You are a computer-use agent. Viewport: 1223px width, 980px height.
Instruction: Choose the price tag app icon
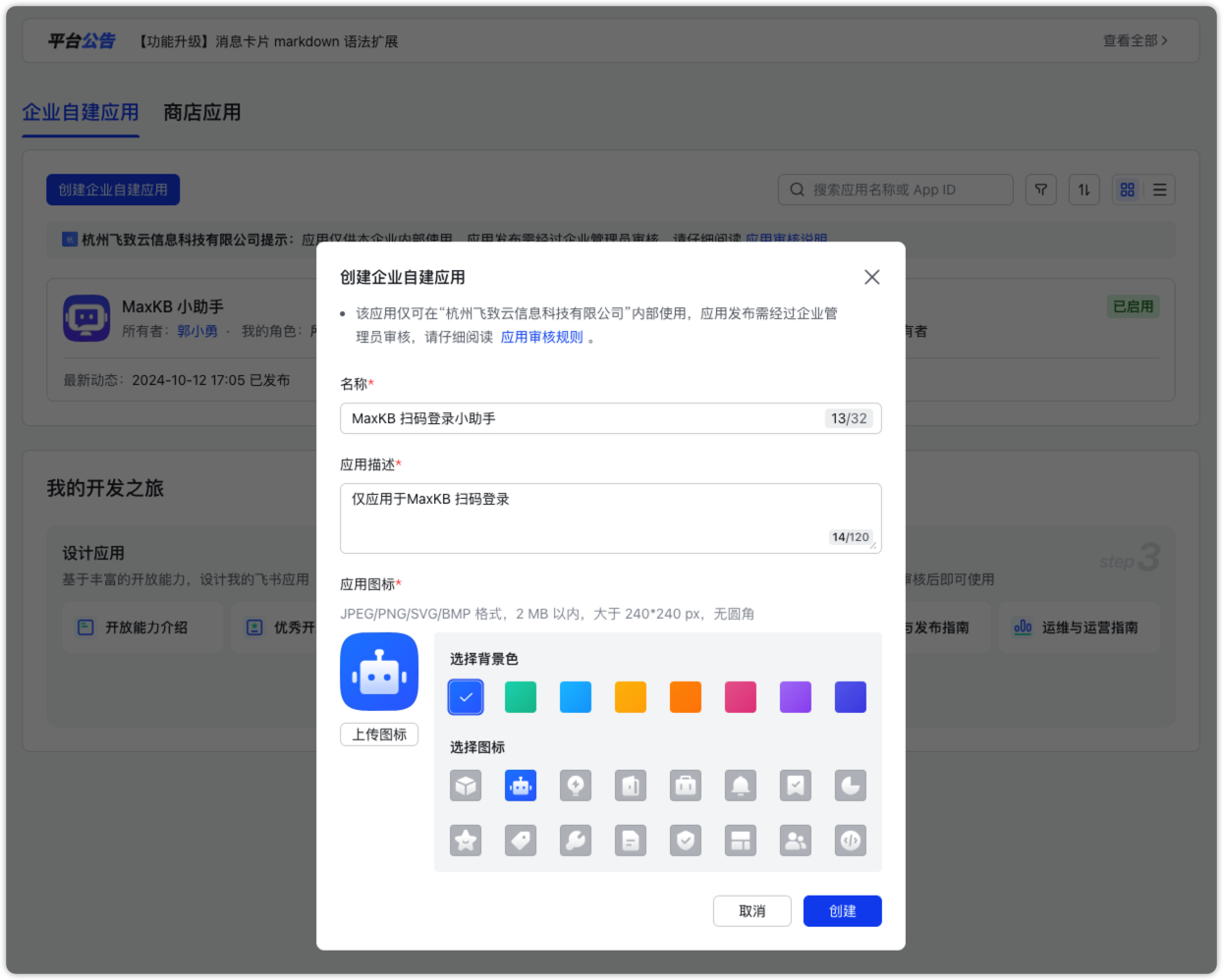coord(521,841)
